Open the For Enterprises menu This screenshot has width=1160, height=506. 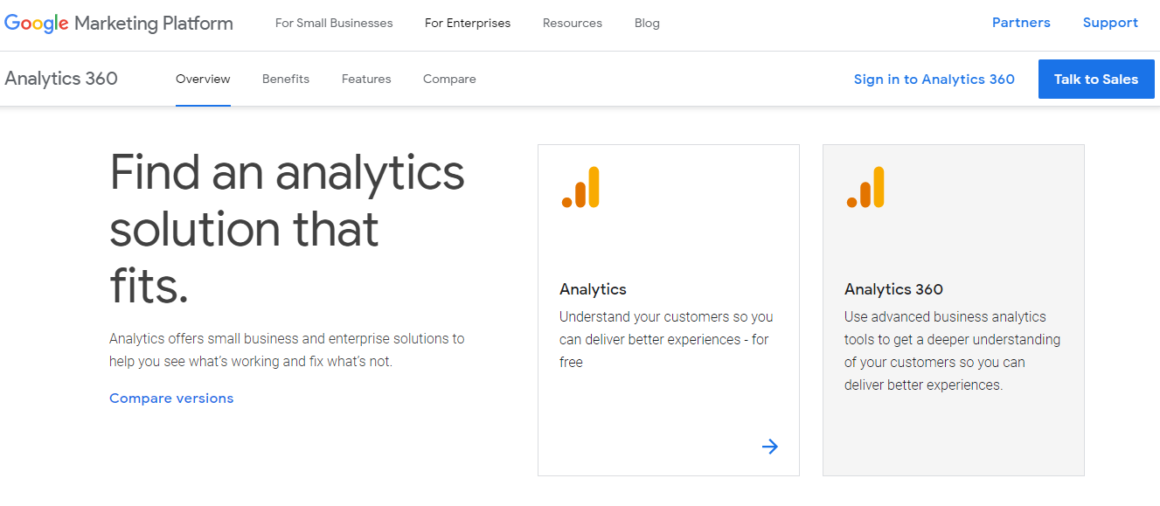click(x=467, y=23)
